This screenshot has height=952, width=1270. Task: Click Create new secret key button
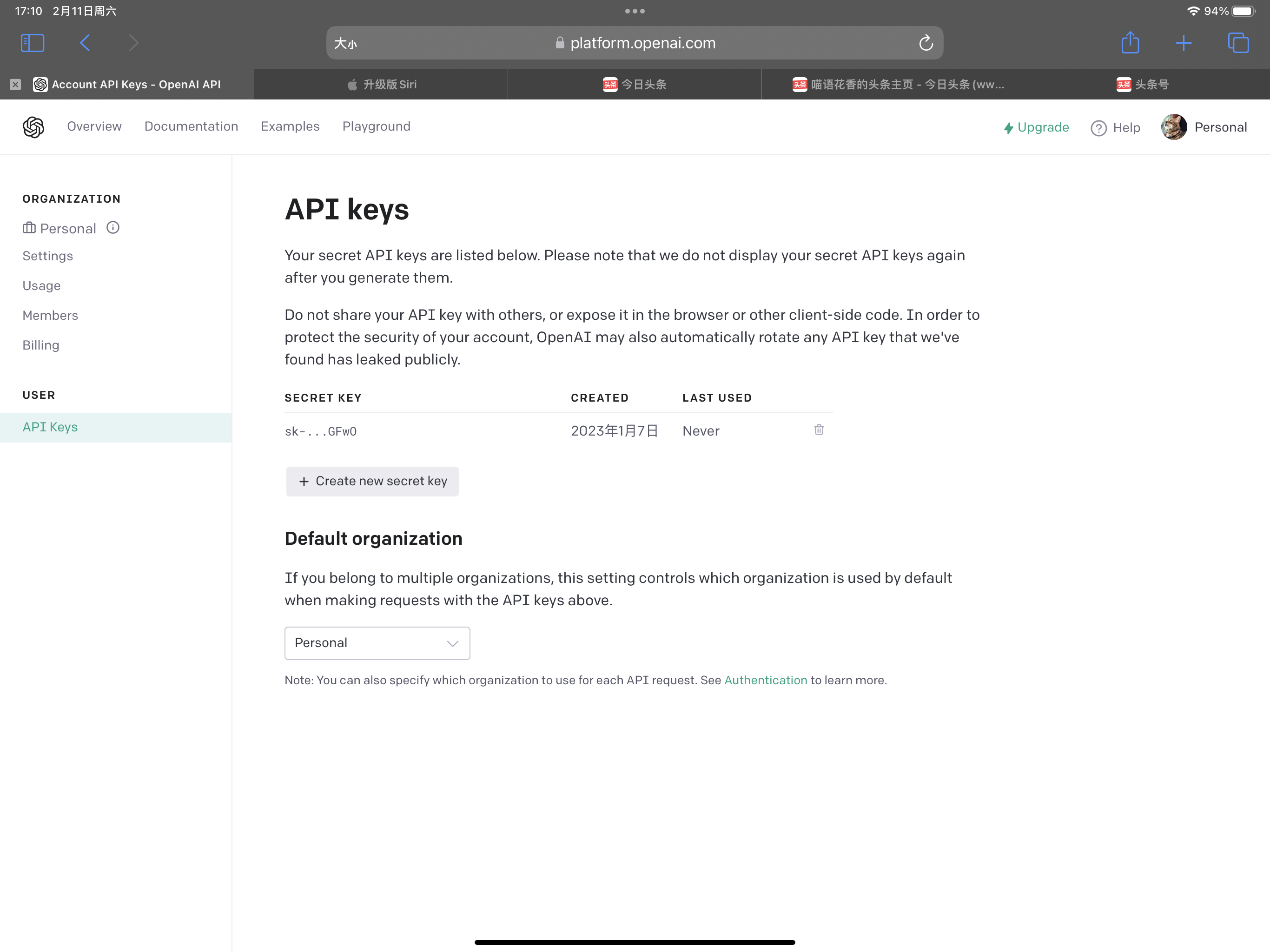pyautogui.click(x=372, y=481)
